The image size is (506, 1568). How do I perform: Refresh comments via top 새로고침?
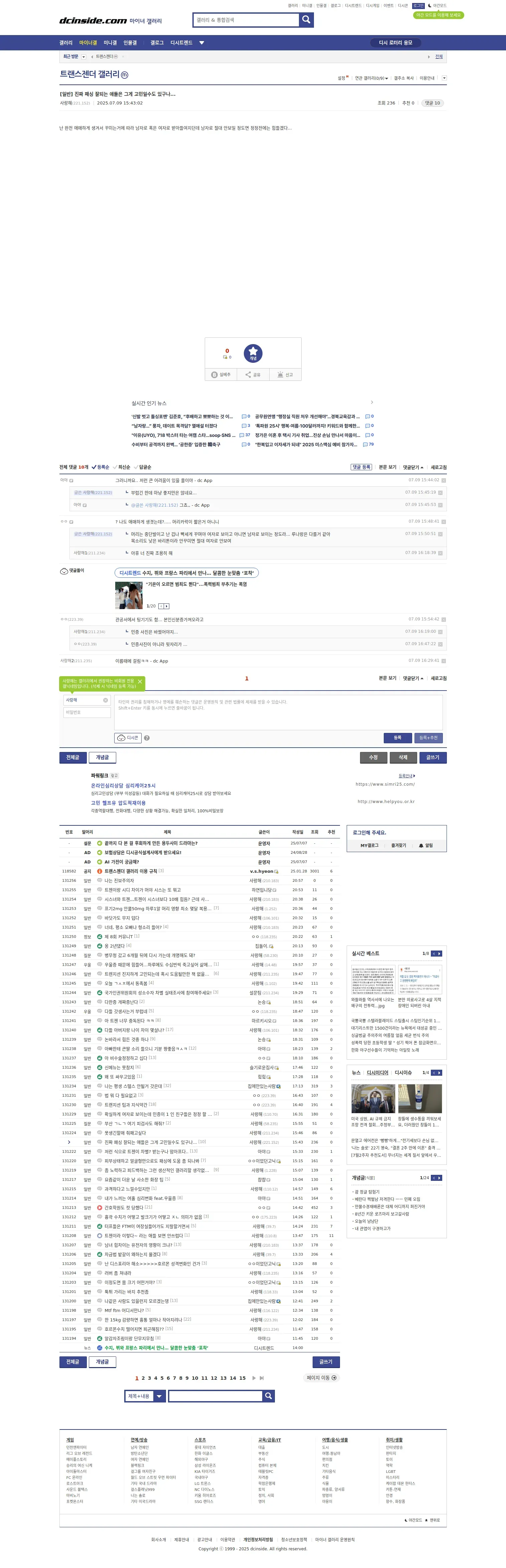tap(439, 467)
